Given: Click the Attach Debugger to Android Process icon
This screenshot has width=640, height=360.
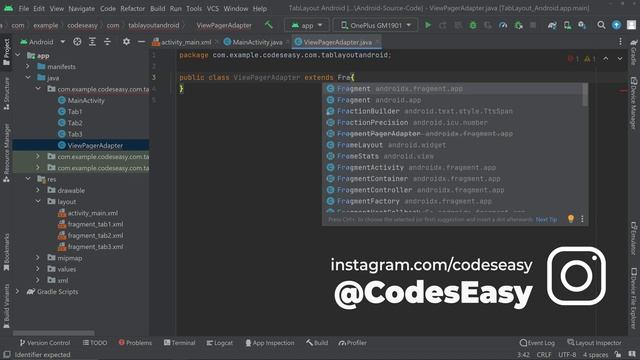Looking at the screenshot, I should (518, 25).
